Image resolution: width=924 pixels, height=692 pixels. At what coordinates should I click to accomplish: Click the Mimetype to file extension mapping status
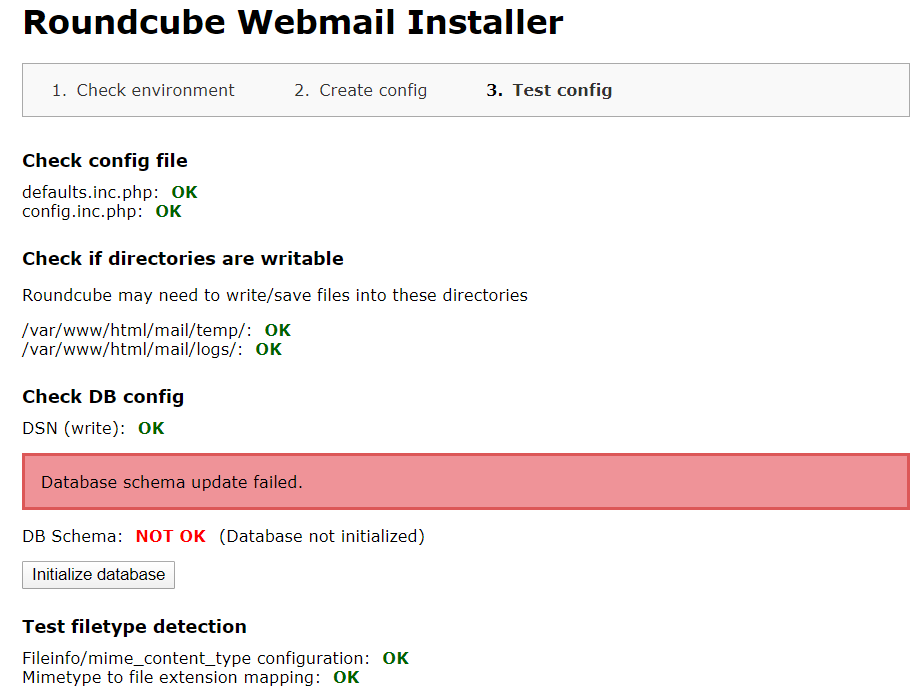click(x=347, y=677)
